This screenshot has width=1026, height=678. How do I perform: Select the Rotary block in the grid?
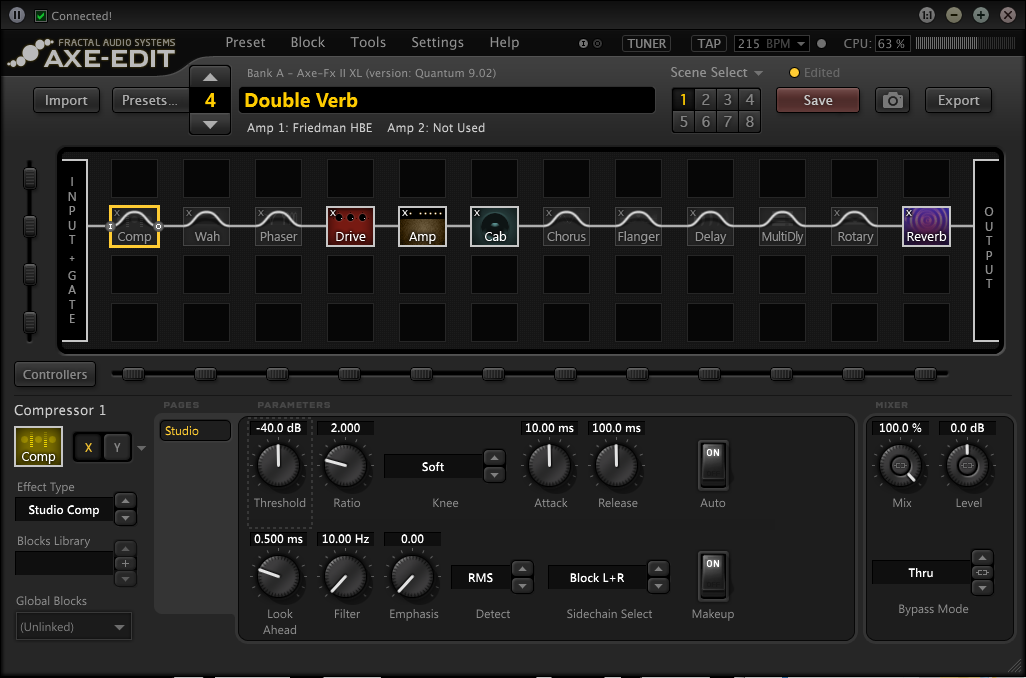(x=855, y=226)
